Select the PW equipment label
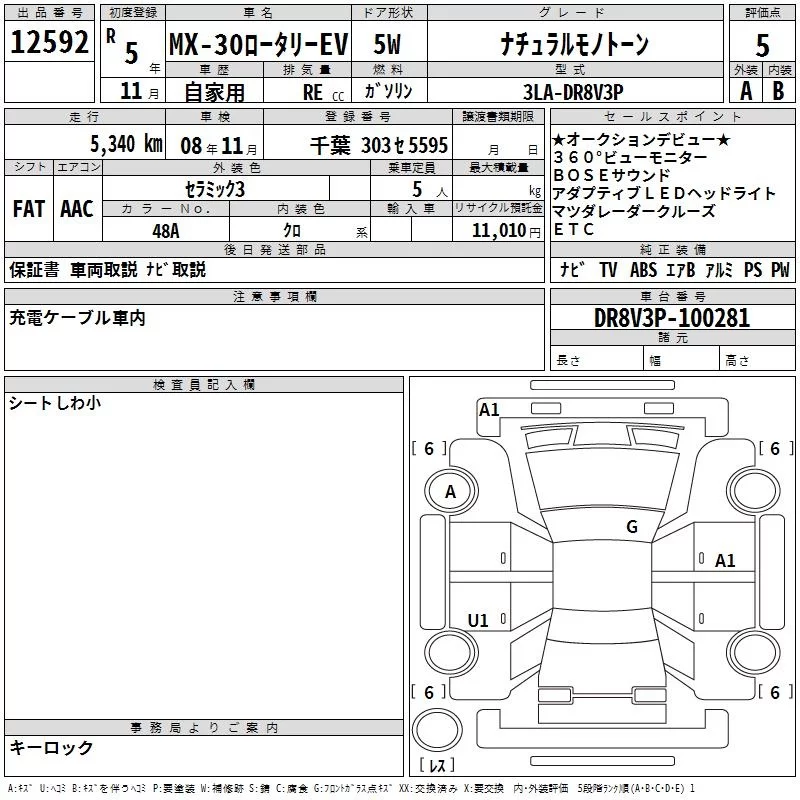Image resolution: width=800 pixels, height=800 pixels. click(780, 270)
